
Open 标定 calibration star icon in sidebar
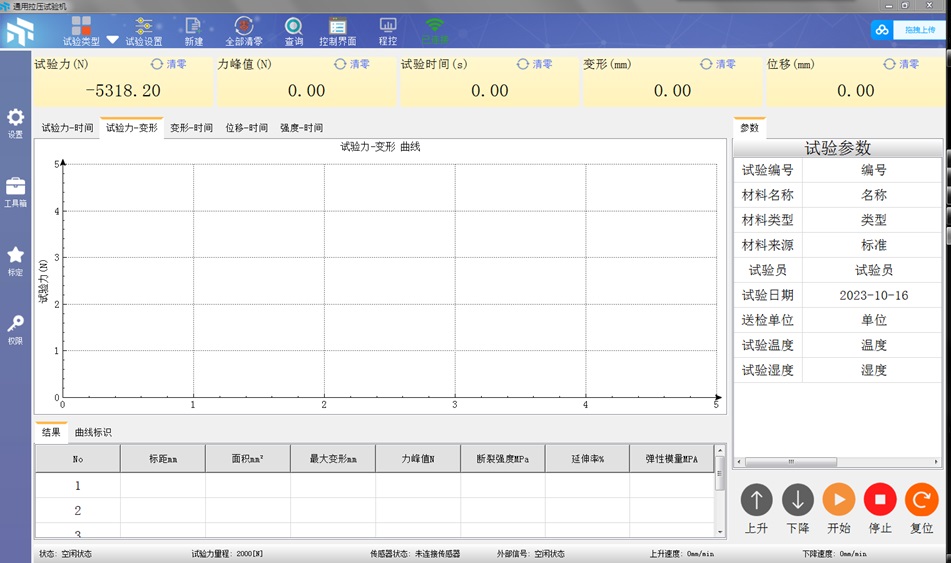(x=15, y=260)
